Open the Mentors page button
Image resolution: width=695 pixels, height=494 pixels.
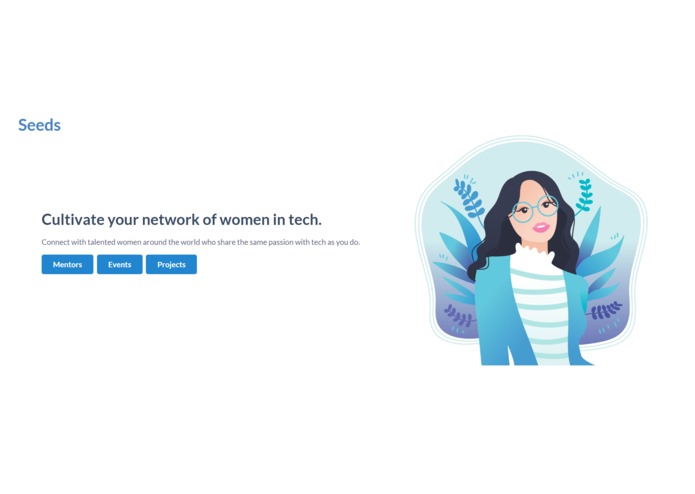(x=67, y=265)
